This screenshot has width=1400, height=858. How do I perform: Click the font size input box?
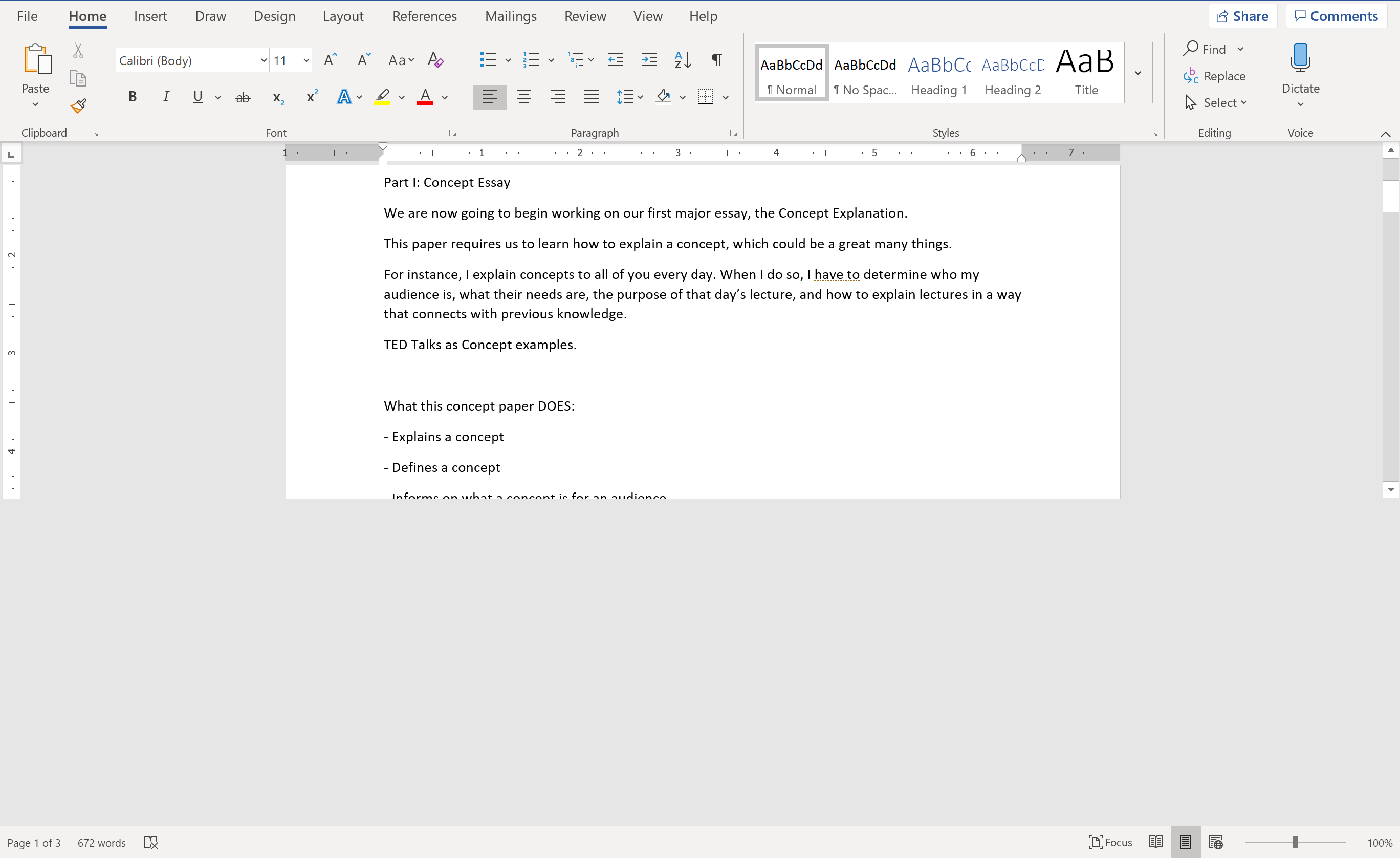click(285, 60)
